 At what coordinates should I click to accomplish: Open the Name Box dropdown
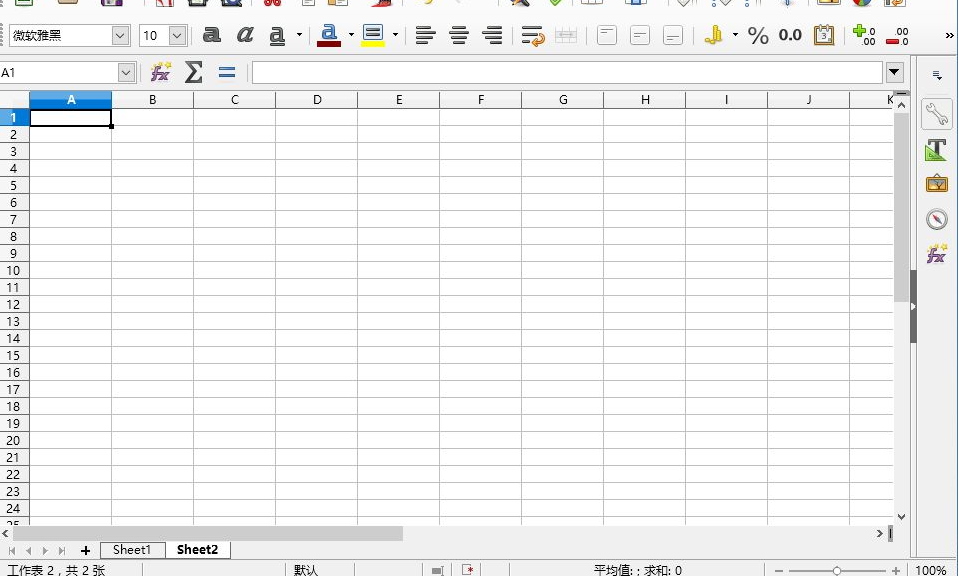(x=126, y=73)
